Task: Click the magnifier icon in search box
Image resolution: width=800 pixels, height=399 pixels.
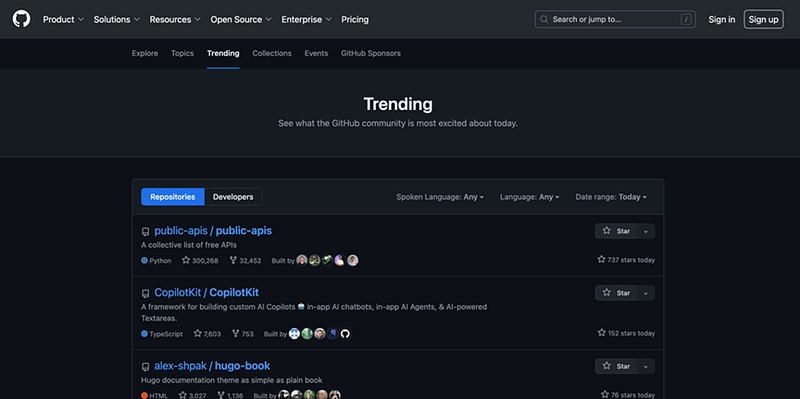Action: pyautogui.click(x=544, y=19)
